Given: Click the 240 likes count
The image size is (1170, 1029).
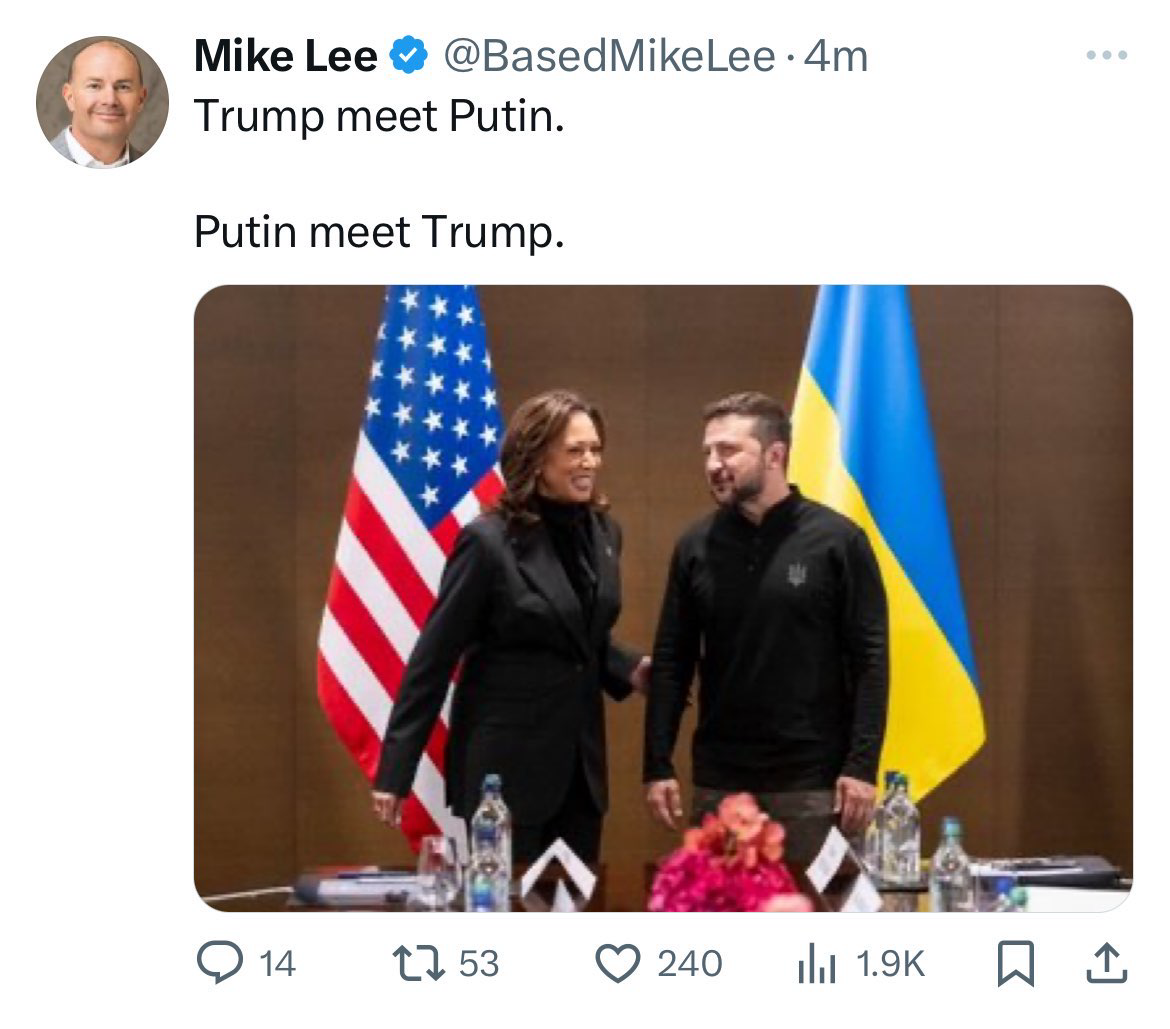Looking at the screenshot, I should pos(689,964).
